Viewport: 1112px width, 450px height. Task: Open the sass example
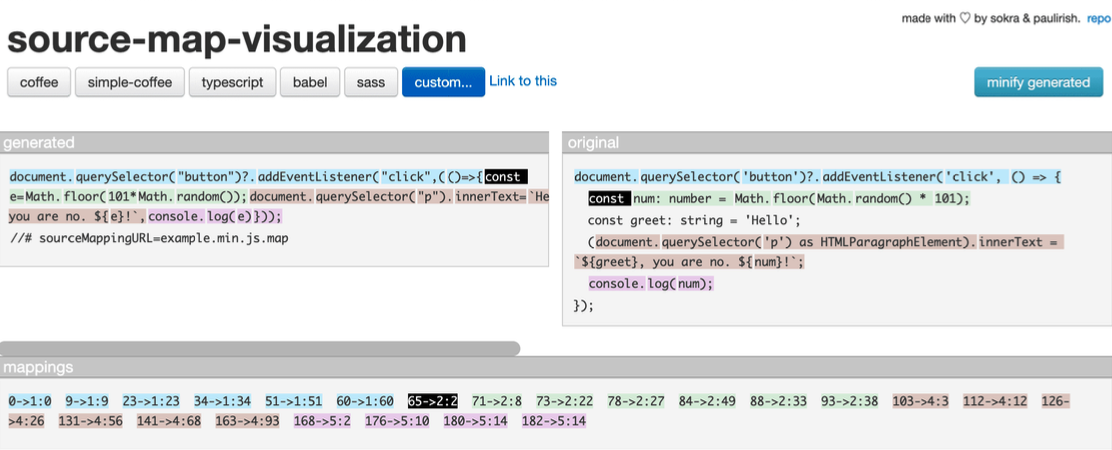pos(371,82)
